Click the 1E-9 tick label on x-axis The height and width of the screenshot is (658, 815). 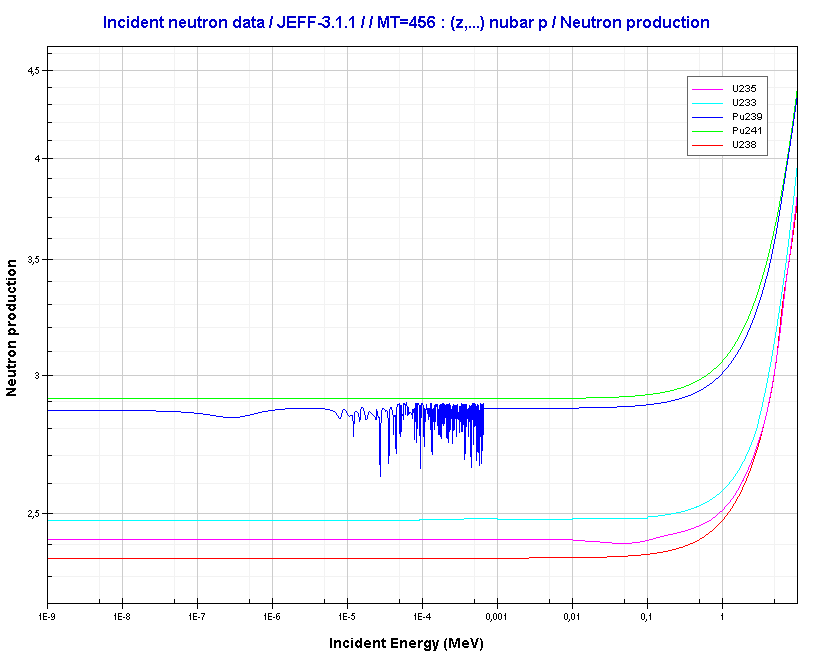pos(46,616)
